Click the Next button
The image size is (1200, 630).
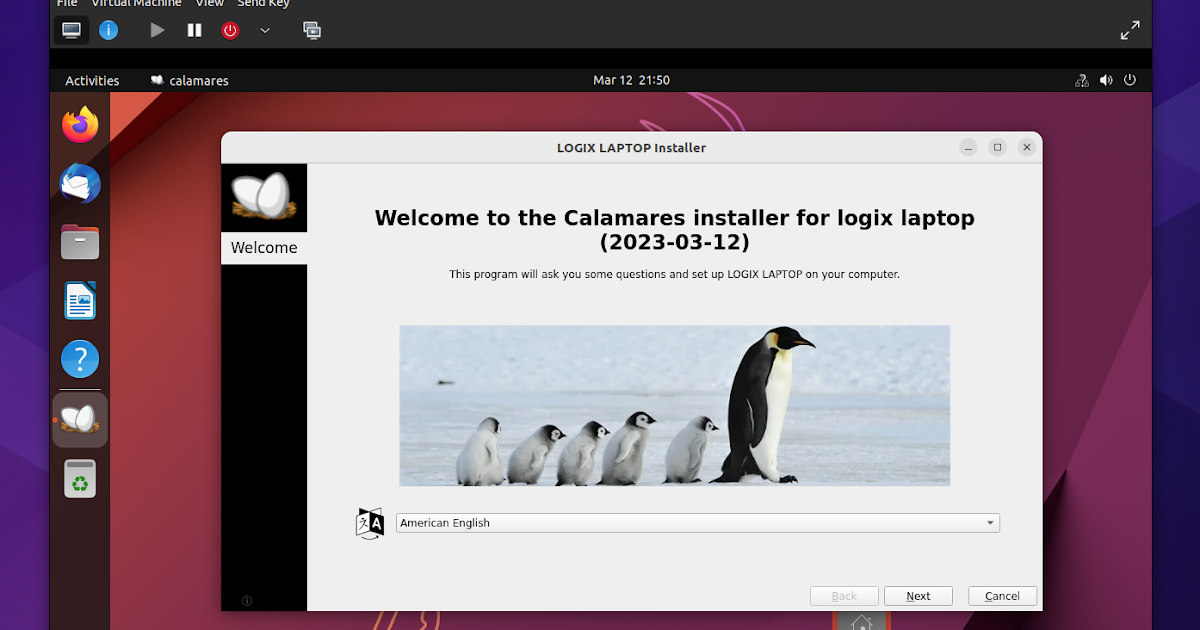[918, 596]
